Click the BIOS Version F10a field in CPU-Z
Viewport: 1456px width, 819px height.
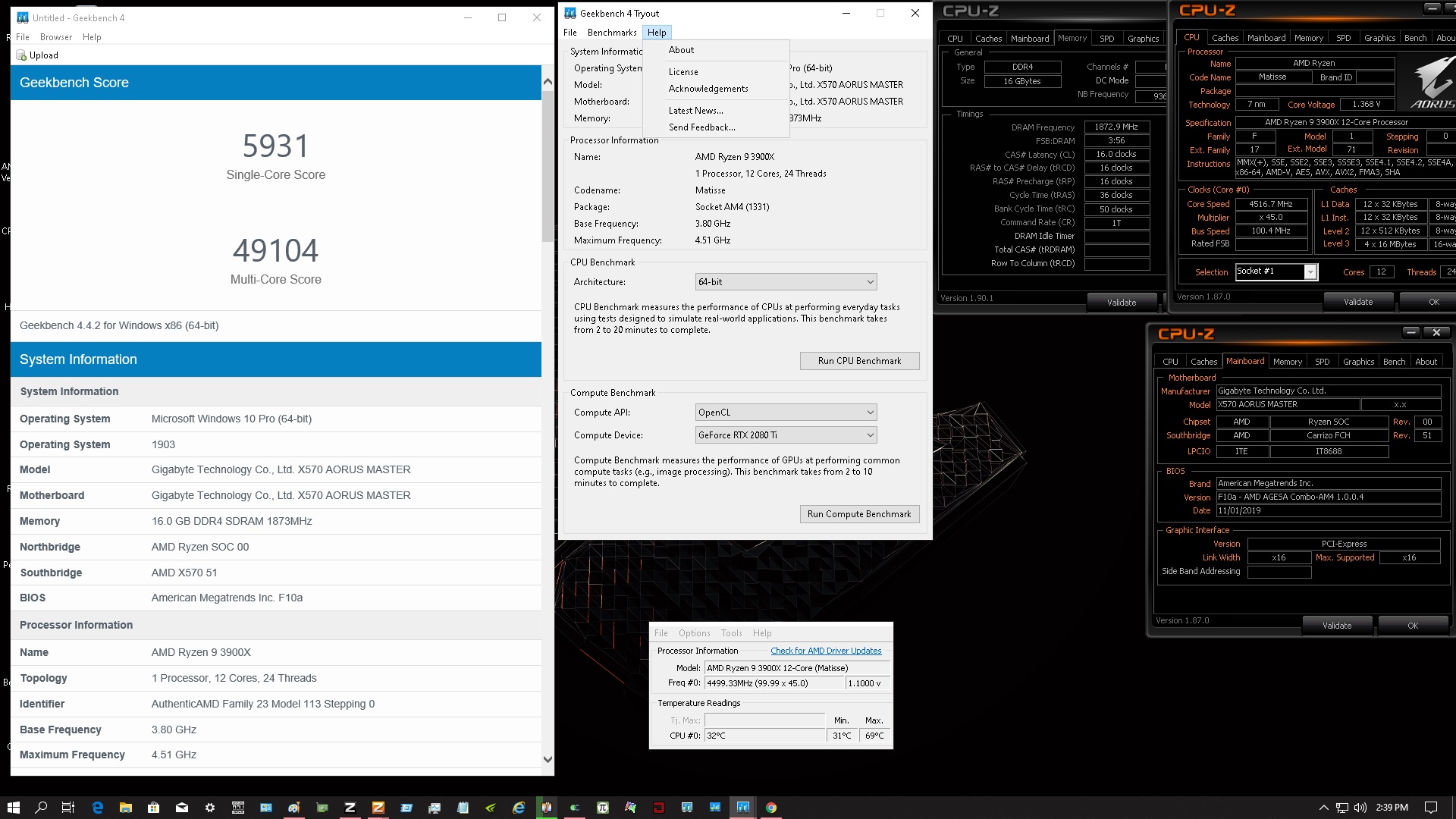coord(1328,497)
